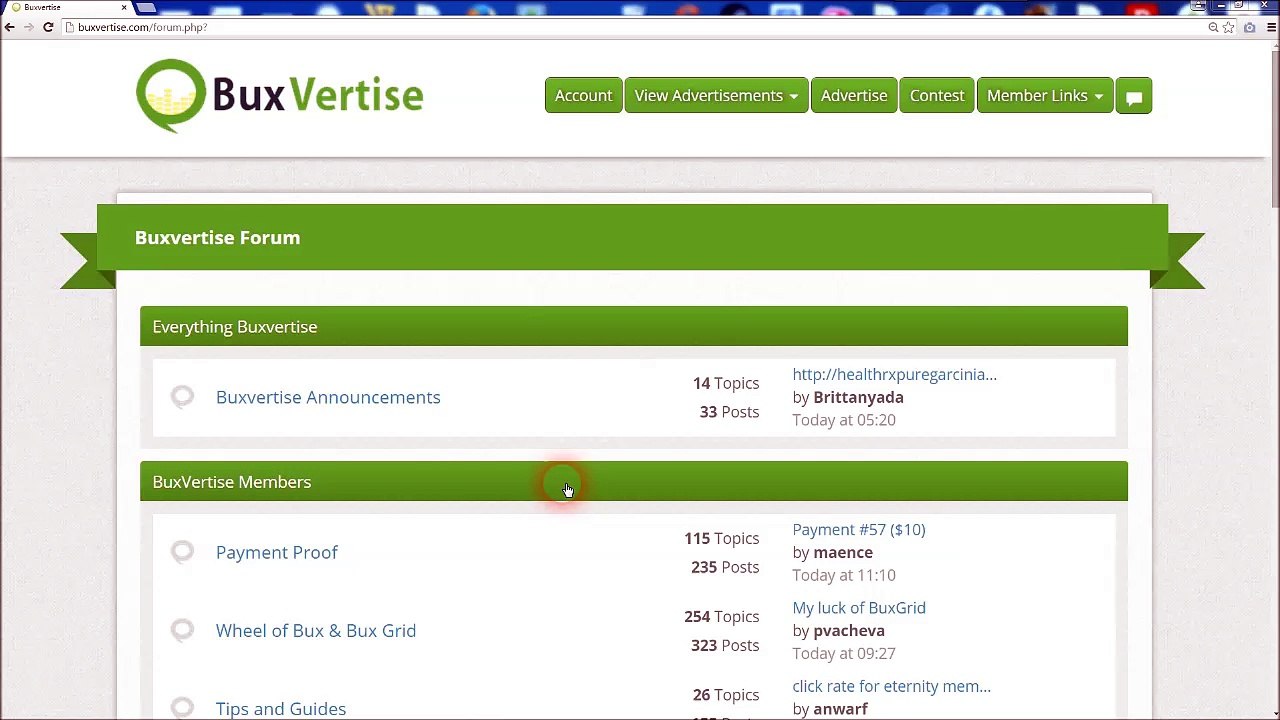Screen dimensions: 1280x720
Task: Click the 14 Topics count
Action: (726, 383)
